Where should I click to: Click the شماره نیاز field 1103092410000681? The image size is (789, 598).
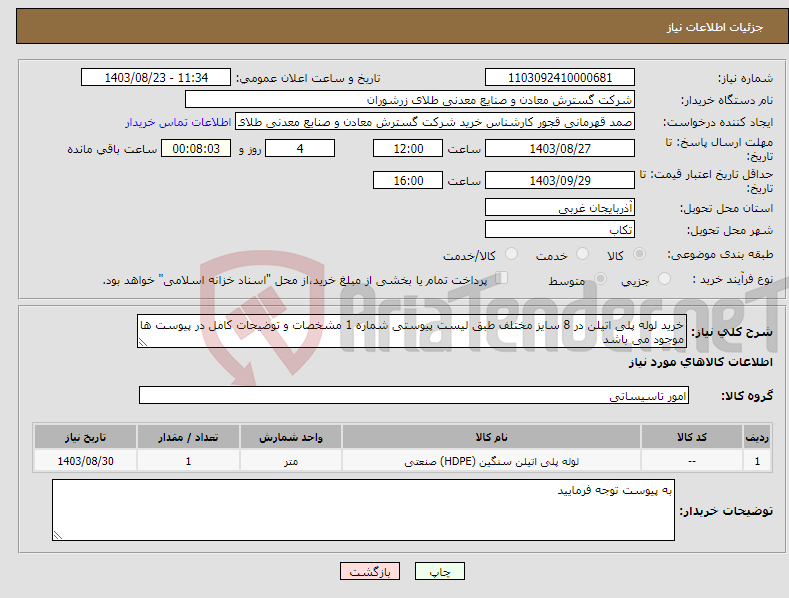click(560, 78)
